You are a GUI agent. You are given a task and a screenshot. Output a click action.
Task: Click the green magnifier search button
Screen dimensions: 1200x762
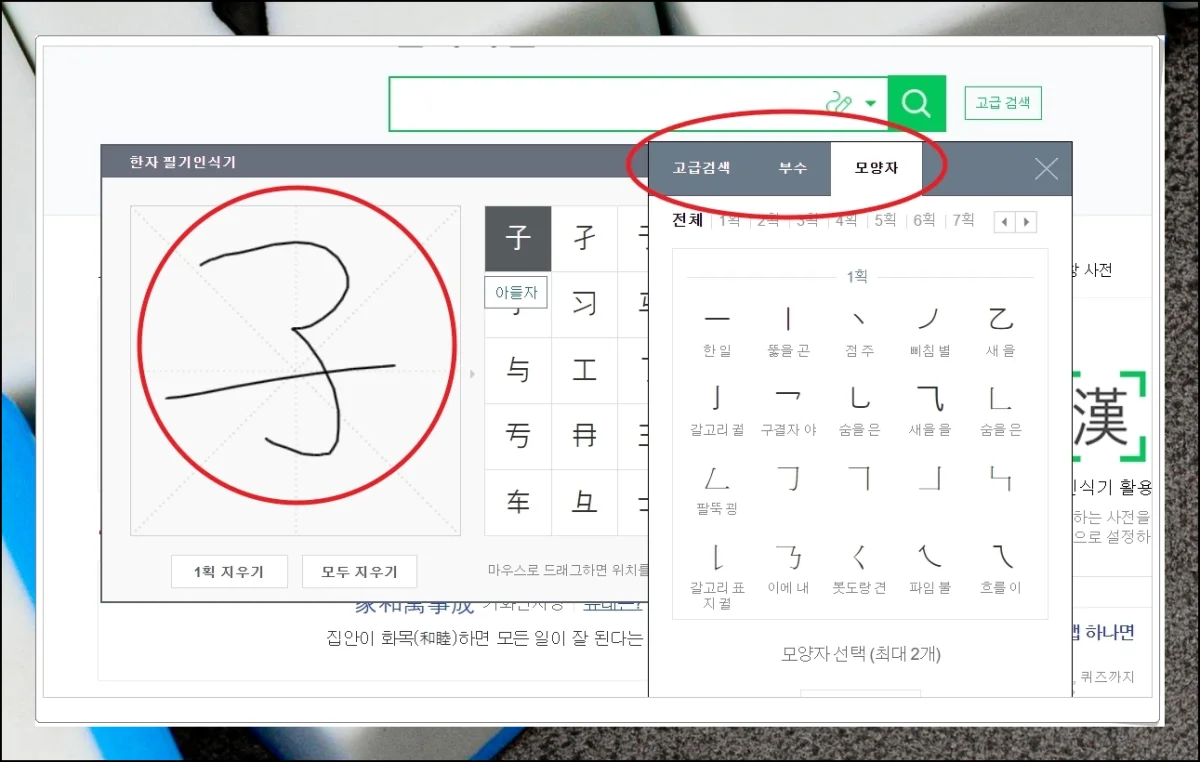click(x=916, y=103)
